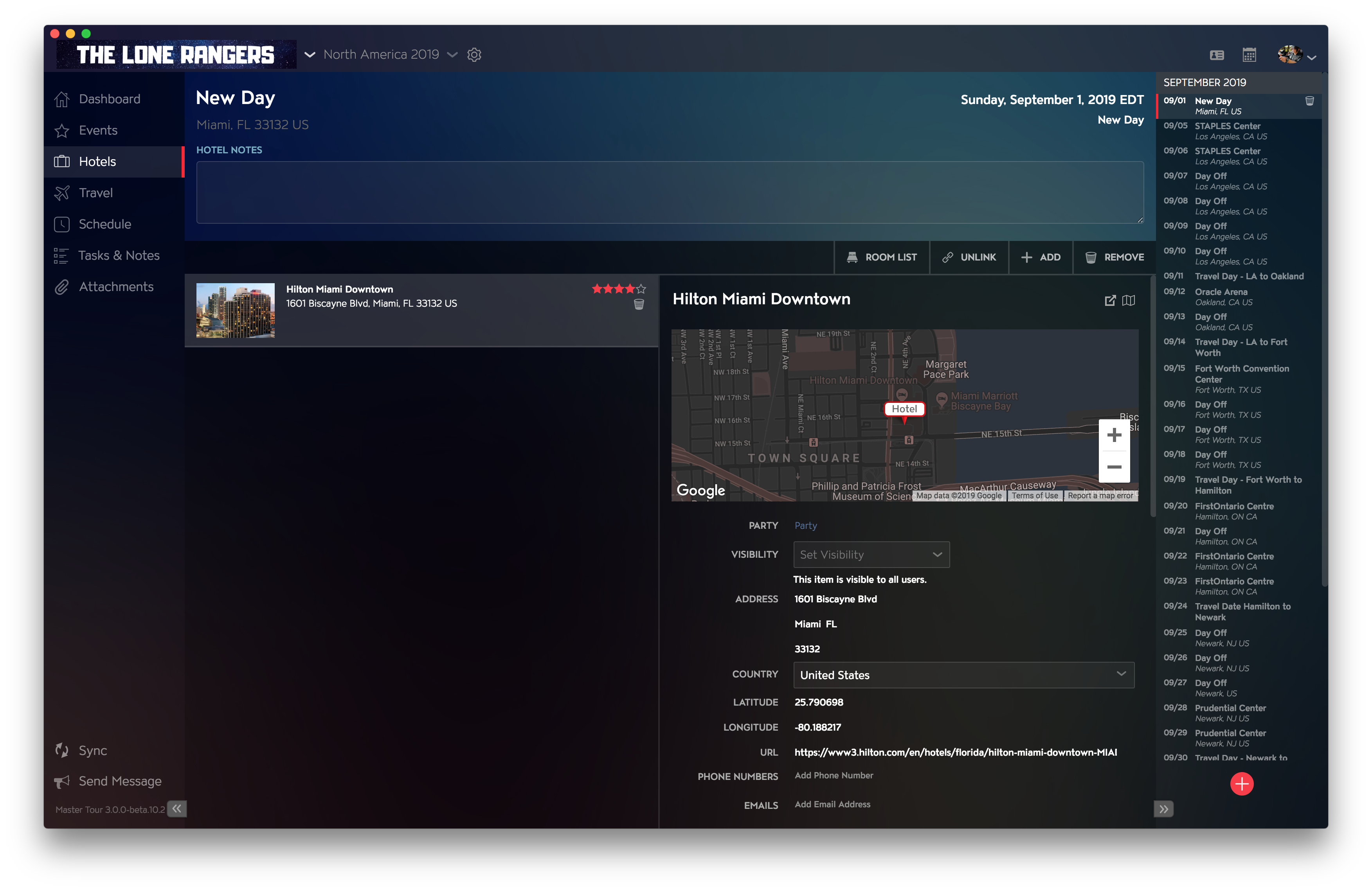Select 09/12 Oracle Arena day
Image resolution: width=1372 pixels, height=891 pixels.
pos(1238,297)
